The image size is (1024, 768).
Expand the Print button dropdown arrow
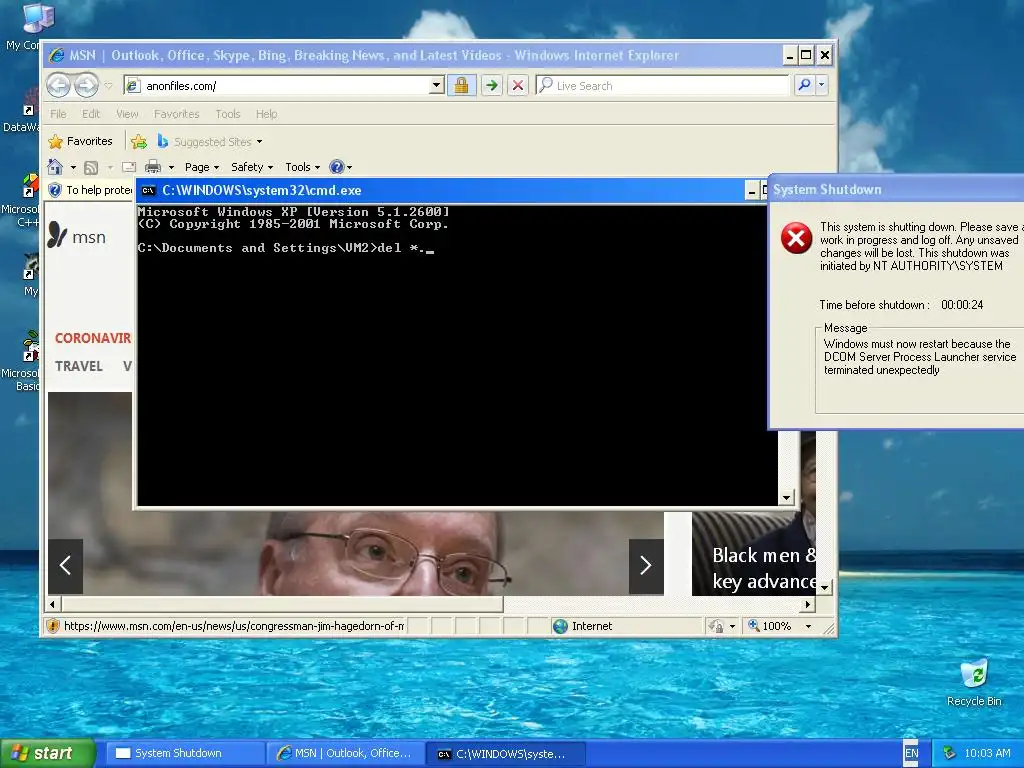(171, 168)
